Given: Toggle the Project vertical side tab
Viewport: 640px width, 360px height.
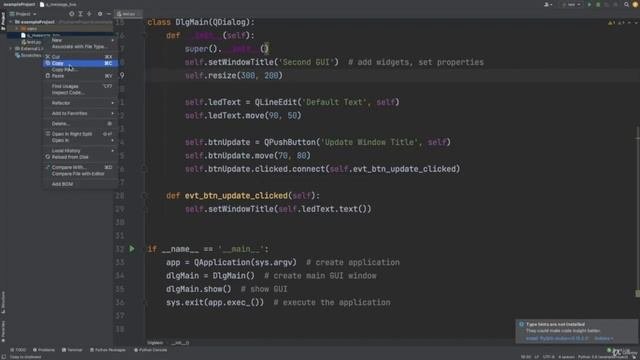Looking at the screenshot, I should point(3,21).
